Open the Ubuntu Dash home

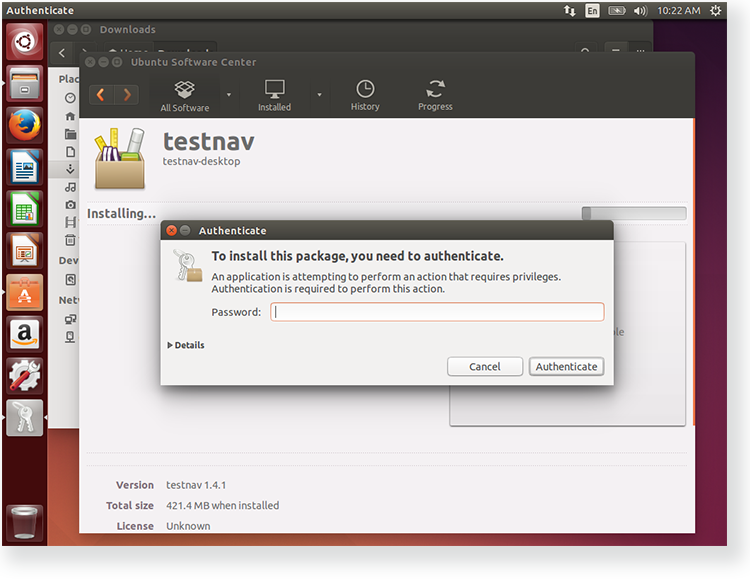coord(25,42)
